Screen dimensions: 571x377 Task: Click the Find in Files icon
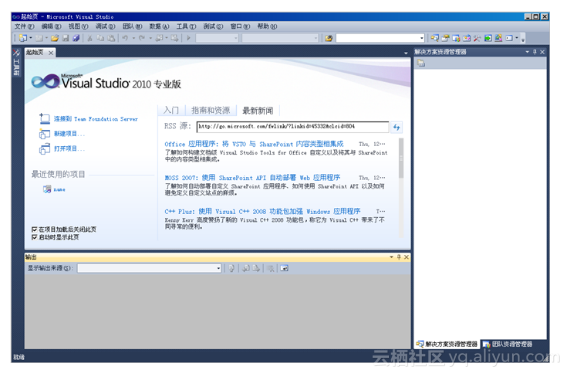[x=328, y=38]
